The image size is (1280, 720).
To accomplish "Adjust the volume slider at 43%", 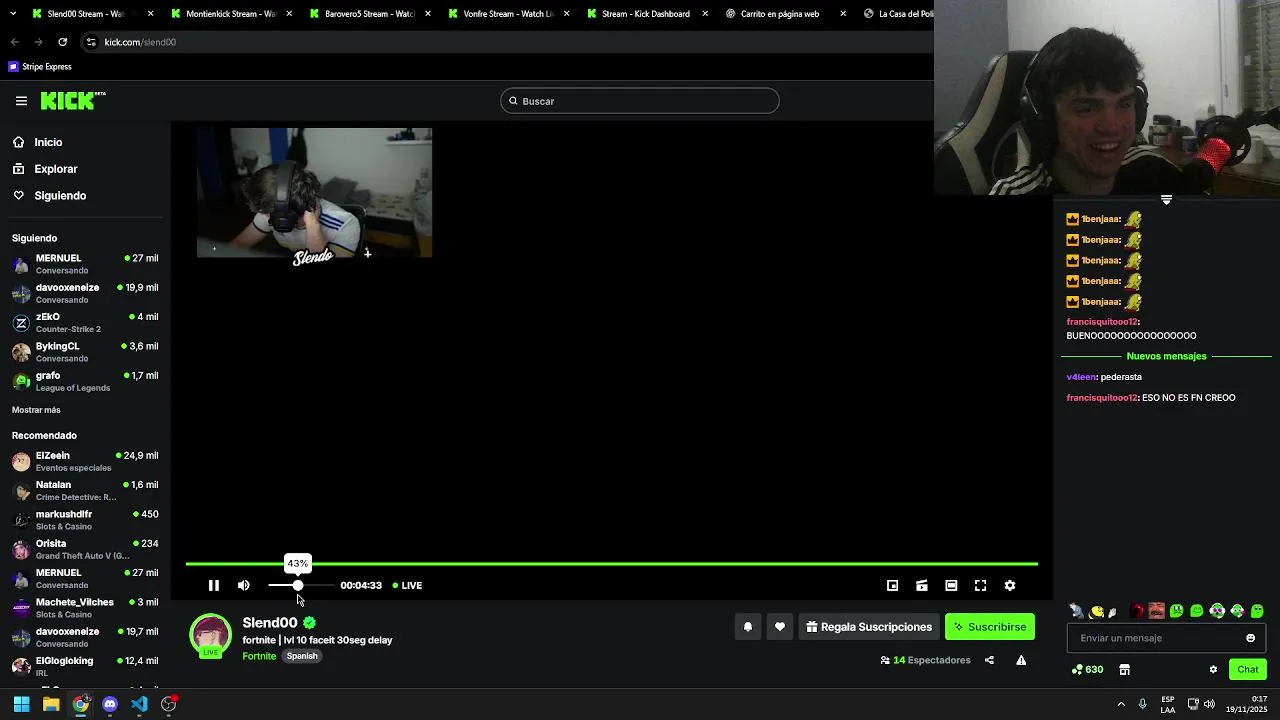I will pos(298,585).
